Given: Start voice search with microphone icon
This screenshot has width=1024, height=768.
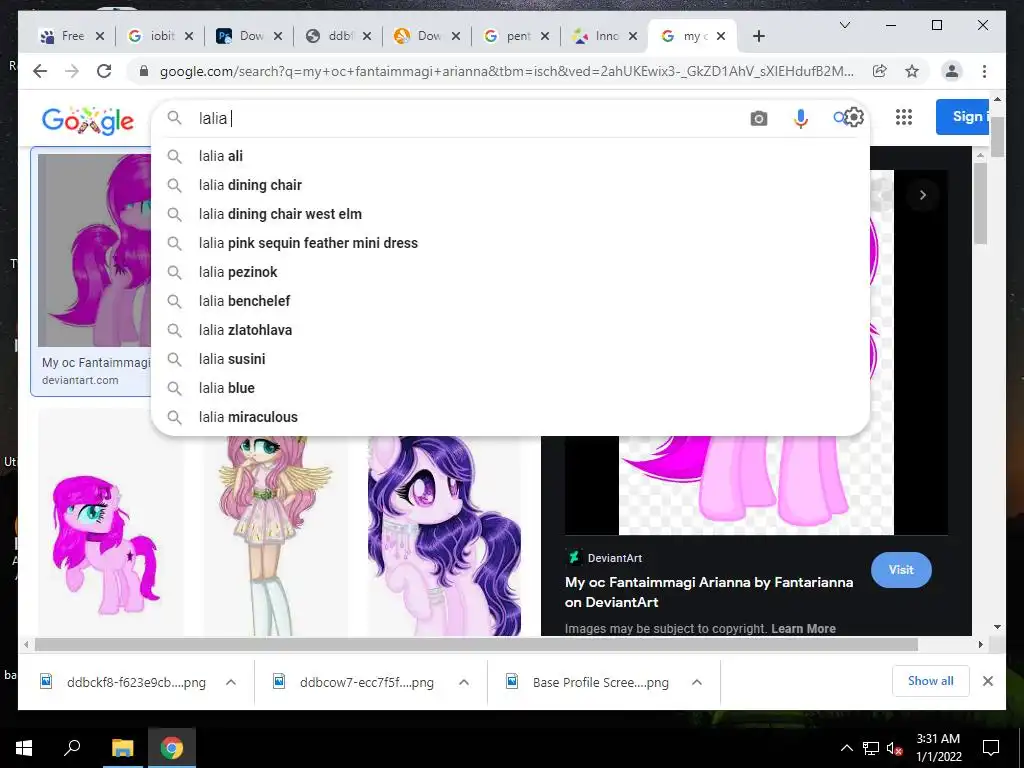Looking at the screenshot, I should [x=800, y=118].
